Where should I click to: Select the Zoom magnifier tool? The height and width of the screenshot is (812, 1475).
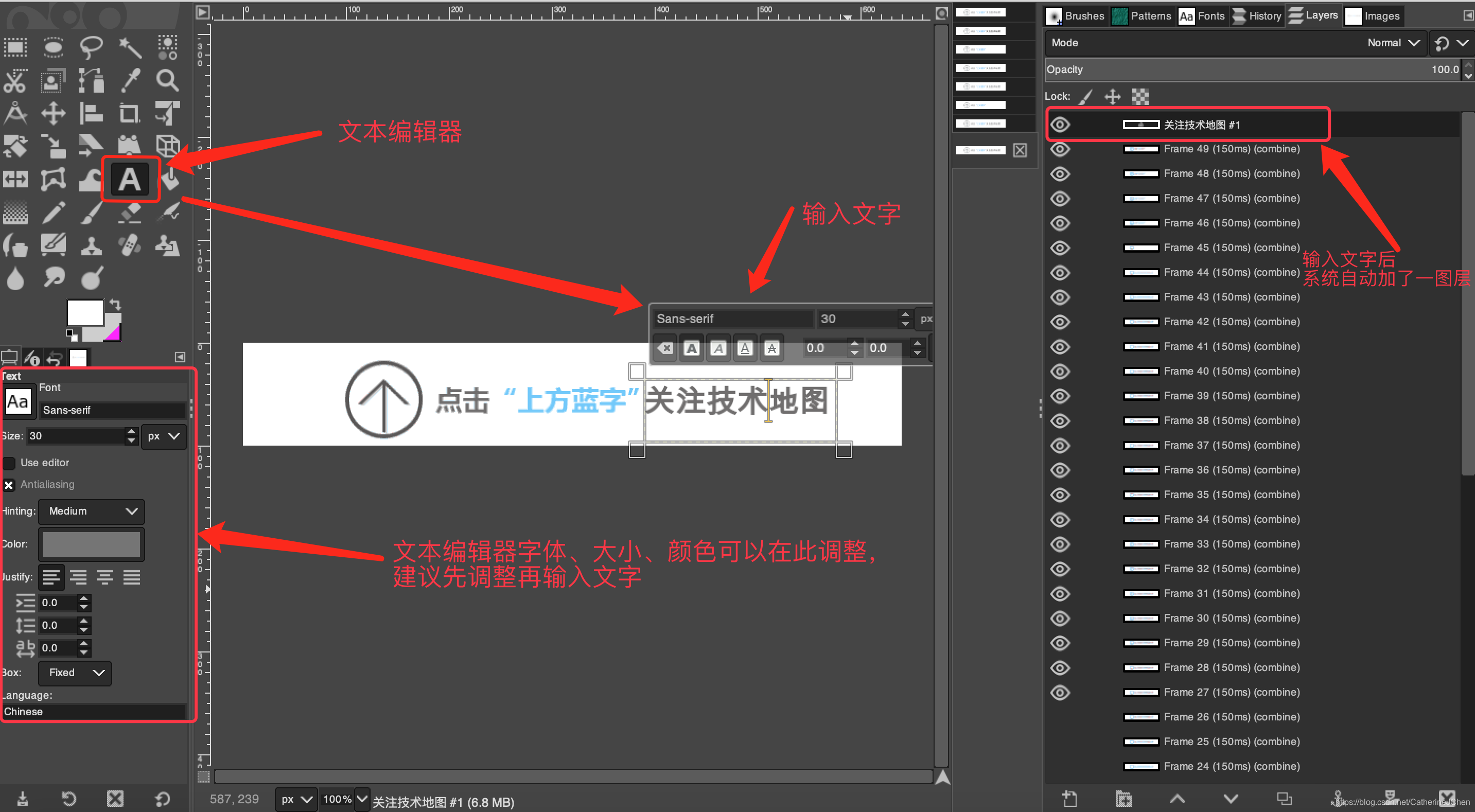[167, 81]
